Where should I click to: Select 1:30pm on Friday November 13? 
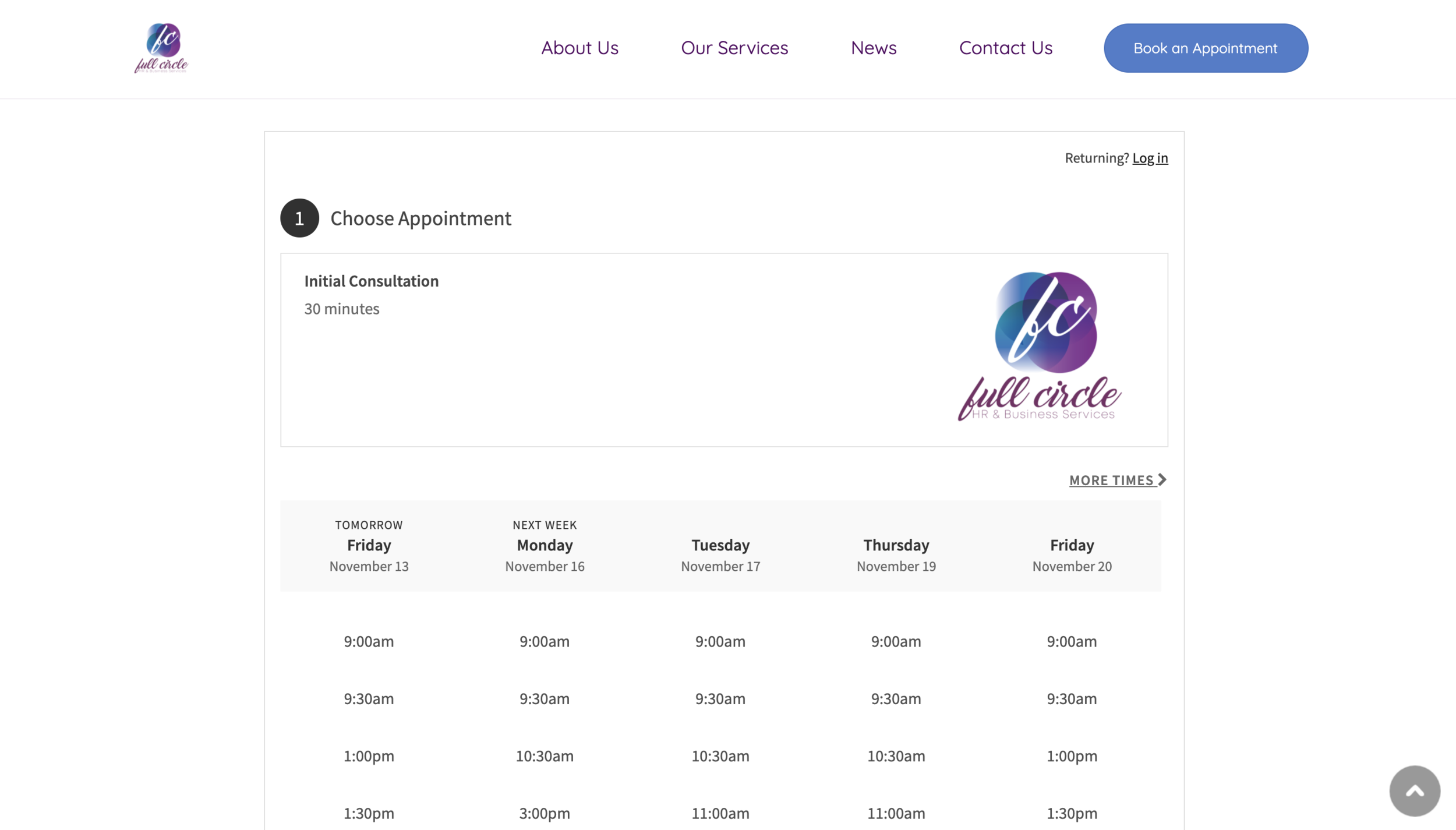point(369,813)
